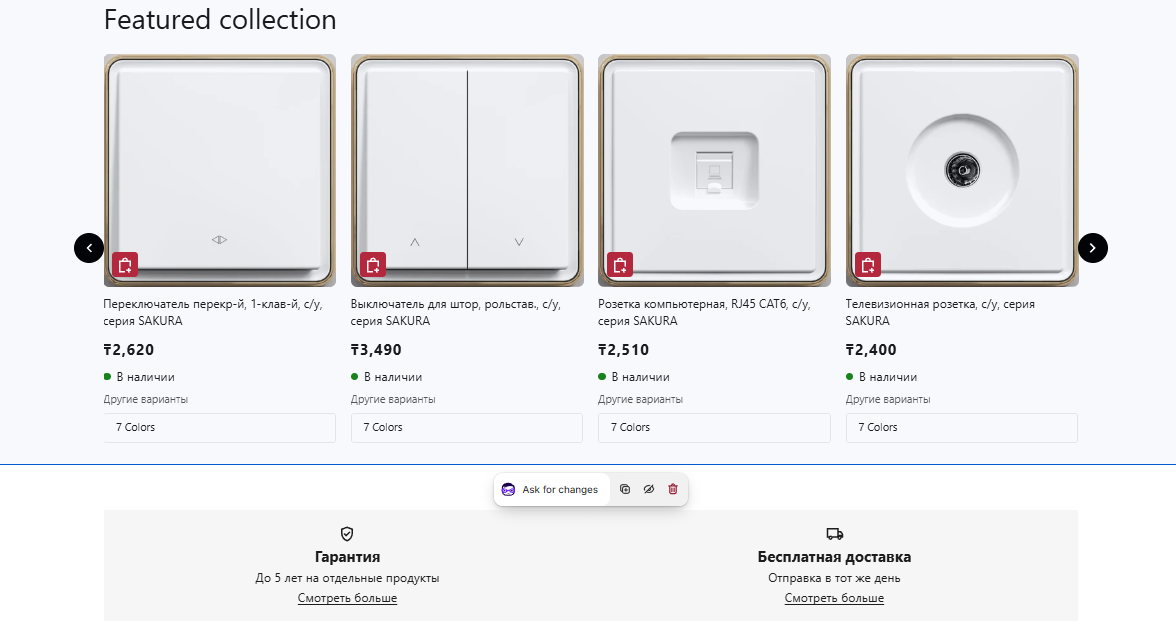The image size is (1176, 642).
Task: Hide the section with the crossed-eye icon
Action: click(x=649, y=489)
